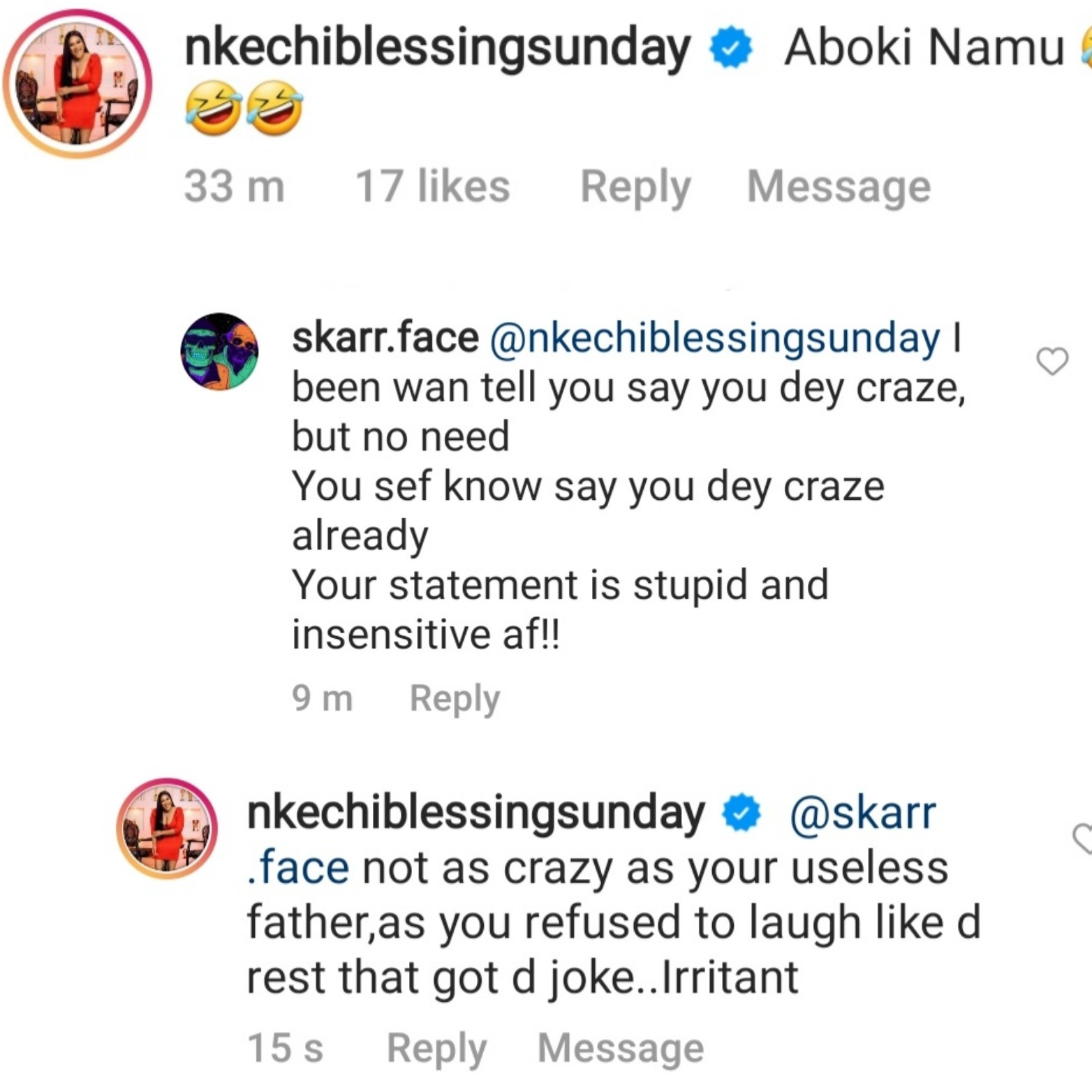Click verified badge in the bottom reply
The height and width of the screenshot is (1092, 1092).
(741, 814)
